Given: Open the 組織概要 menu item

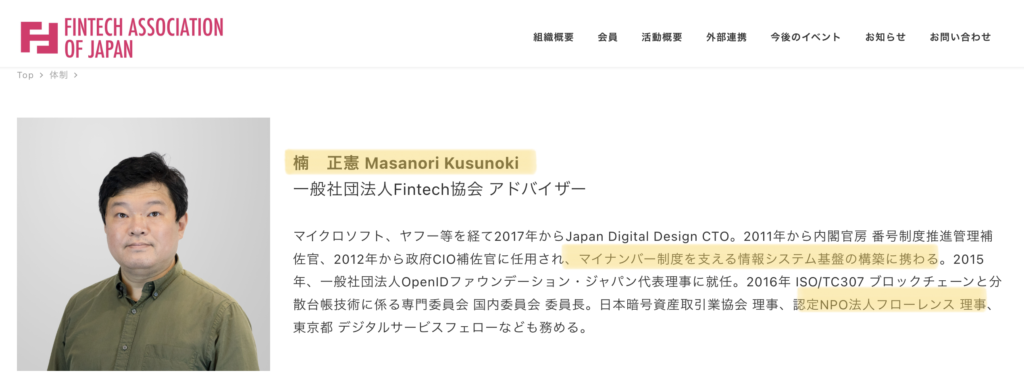Looking at the screenshot, I should coord(553,37).
